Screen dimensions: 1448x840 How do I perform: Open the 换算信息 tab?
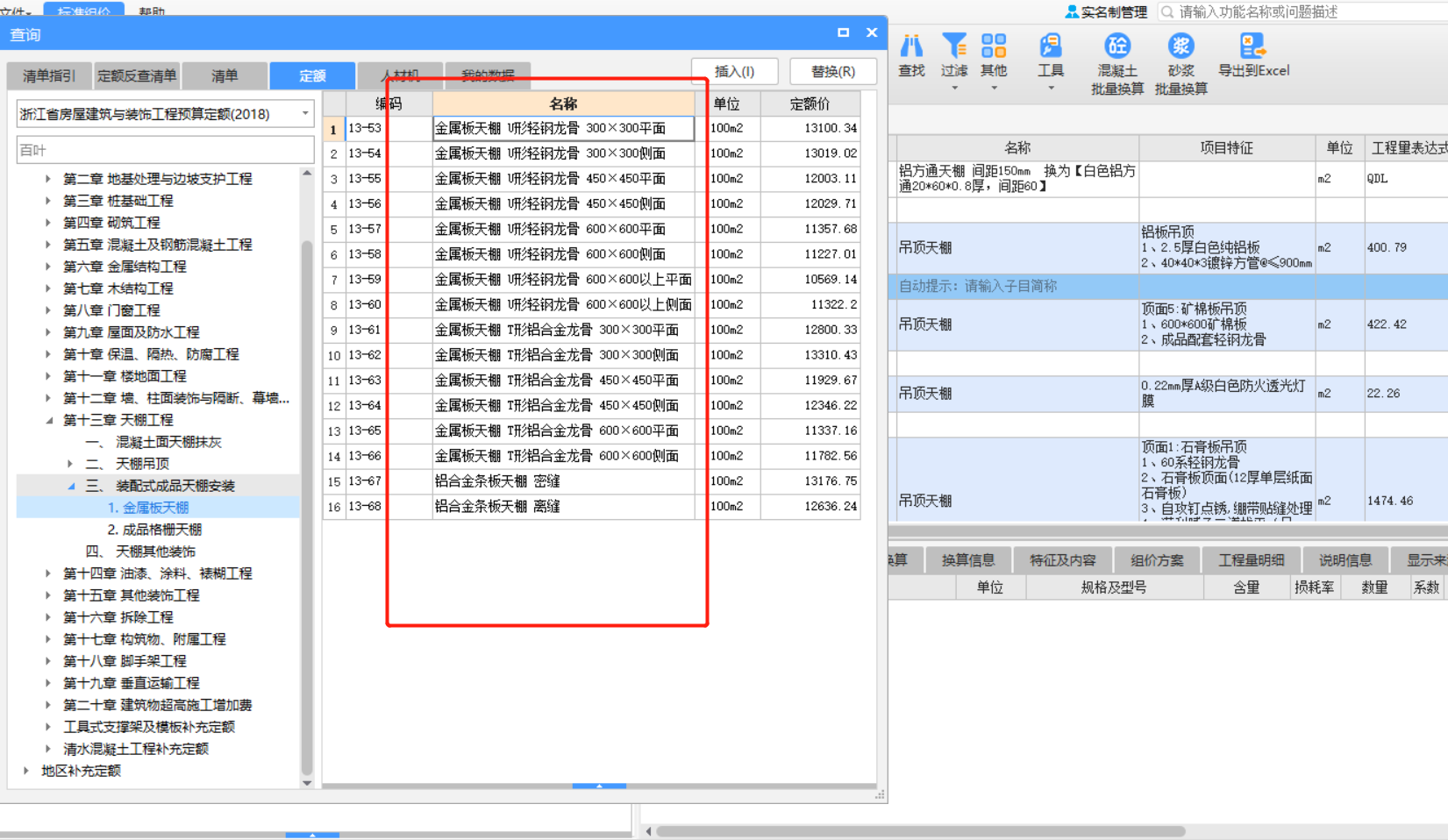967,560
